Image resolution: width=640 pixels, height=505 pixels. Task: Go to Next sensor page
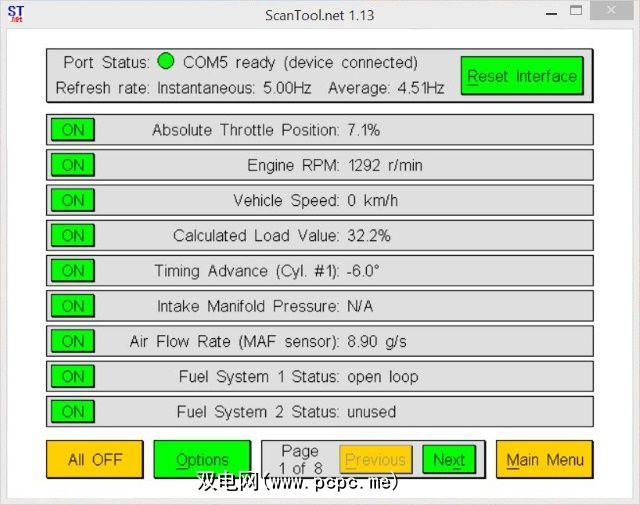tap(449, 460)
